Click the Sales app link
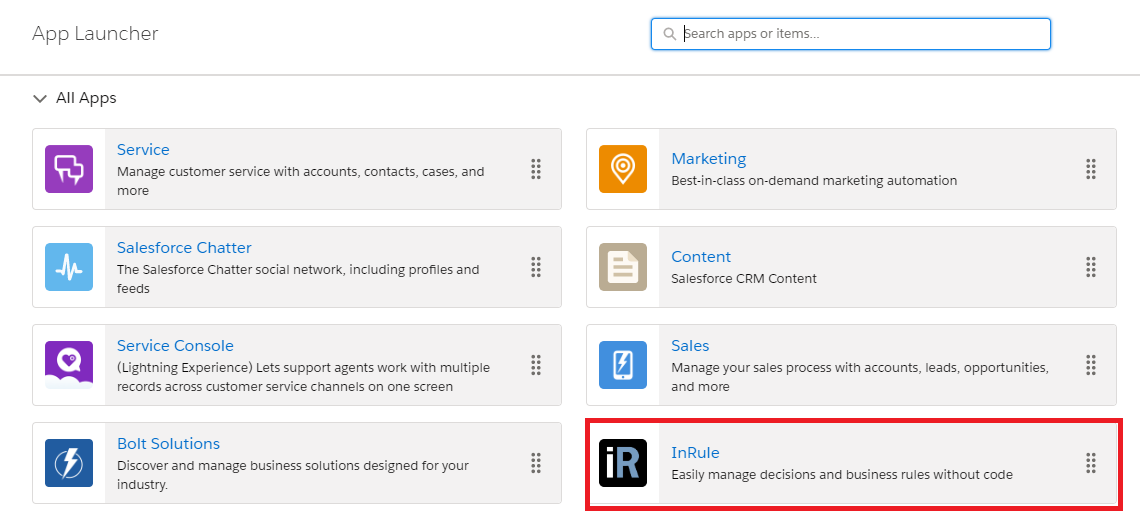This screenshot has height=522, width=1140. (x=690, y=345)
